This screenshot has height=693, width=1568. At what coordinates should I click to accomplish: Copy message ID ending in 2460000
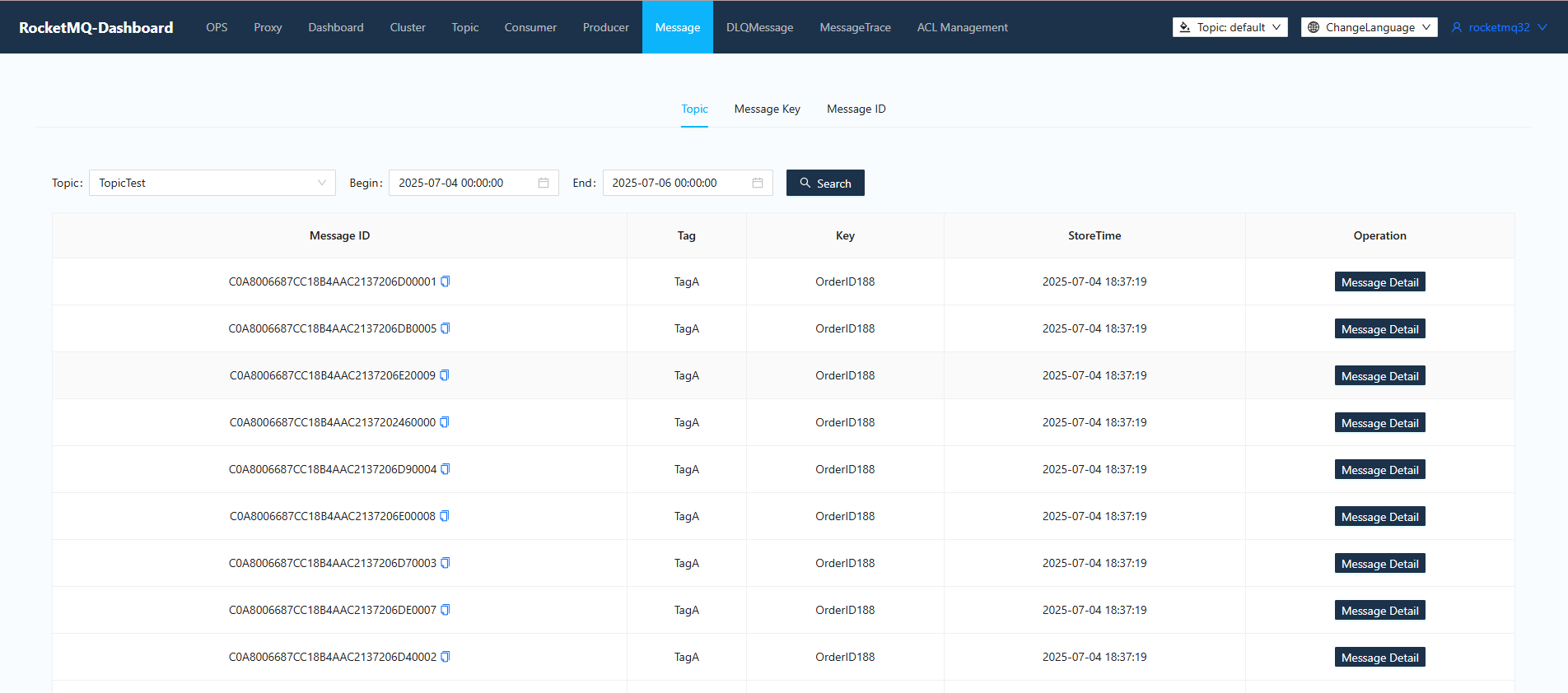click(x=445, y=422)
